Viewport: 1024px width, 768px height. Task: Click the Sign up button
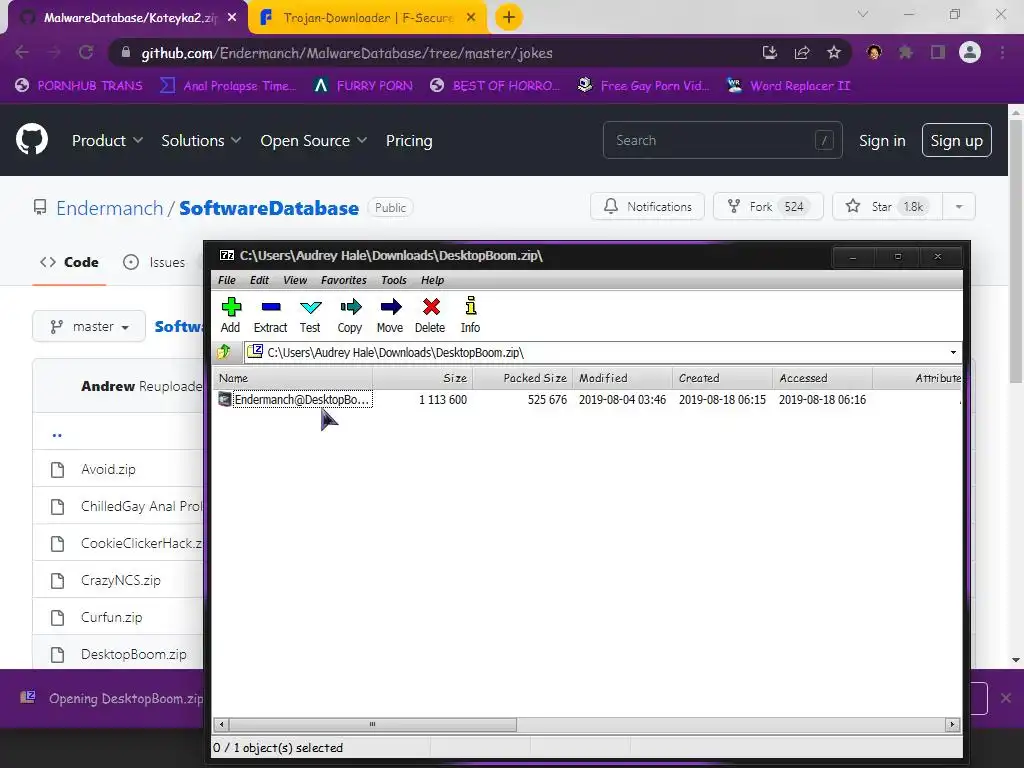point(956,140)
